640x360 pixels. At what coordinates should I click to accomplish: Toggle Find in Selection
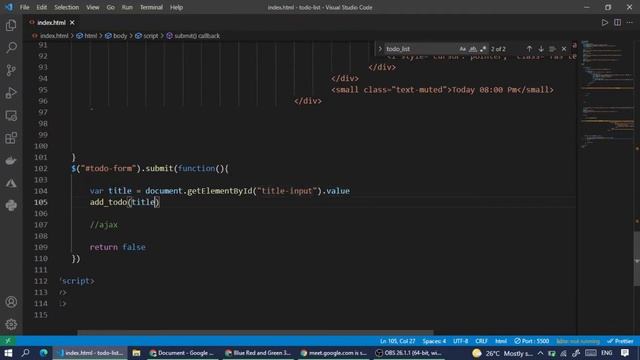552,49
